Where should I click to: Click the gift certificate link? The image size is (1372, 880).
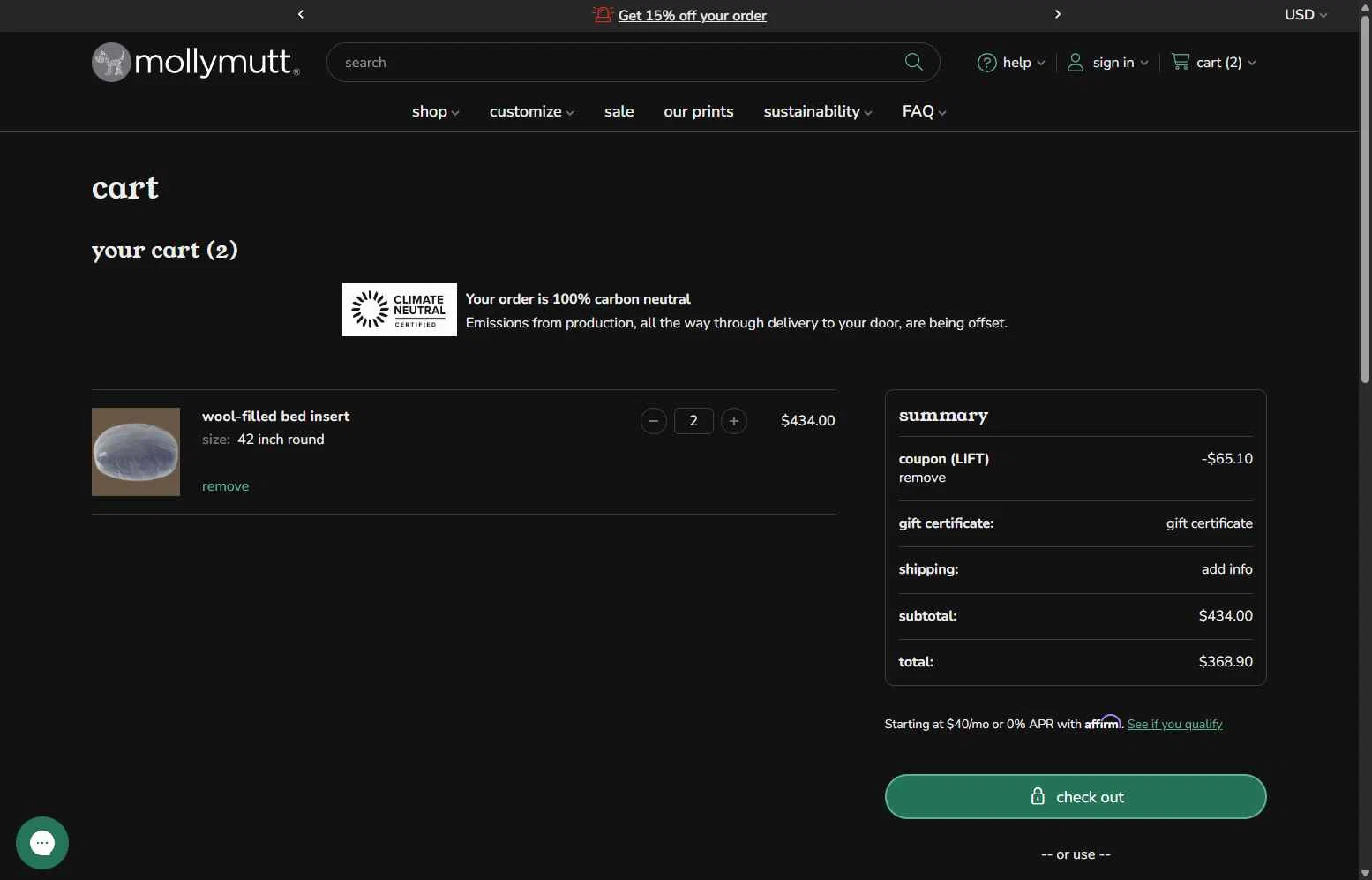click(1210, 523)
